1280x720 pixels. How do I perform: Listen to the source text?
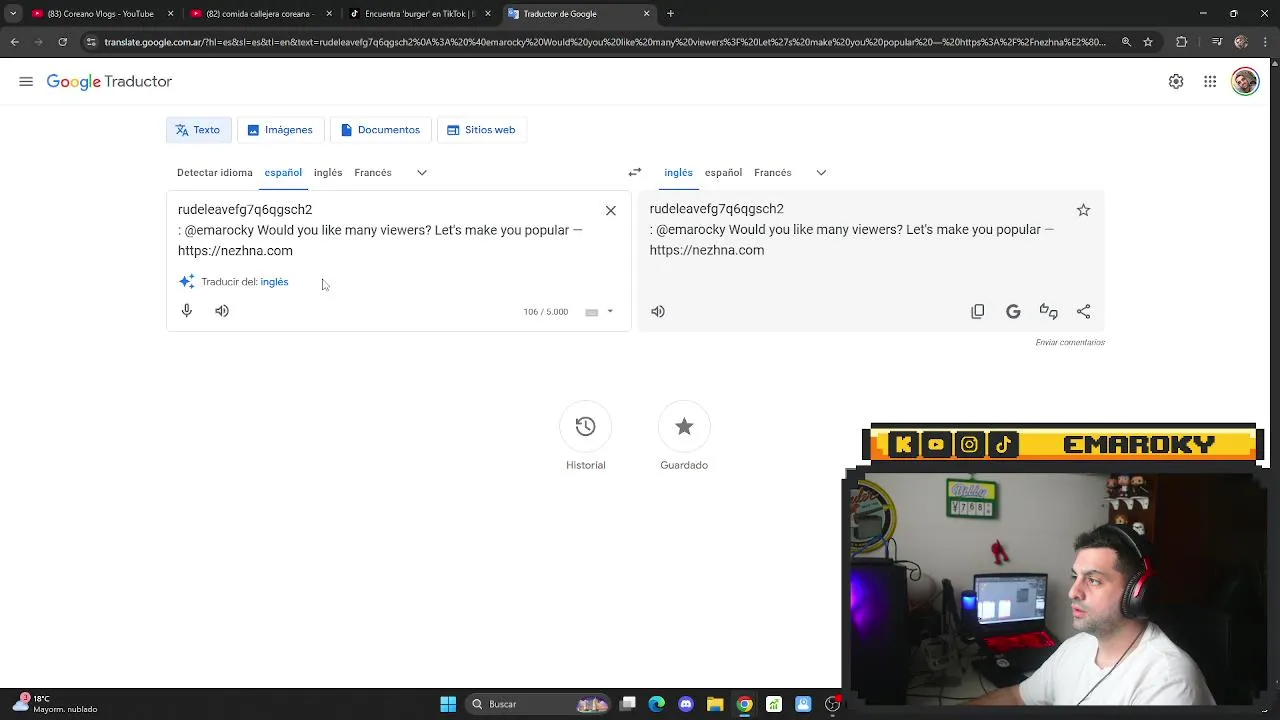pyautogui.click(x=222, y=311)
